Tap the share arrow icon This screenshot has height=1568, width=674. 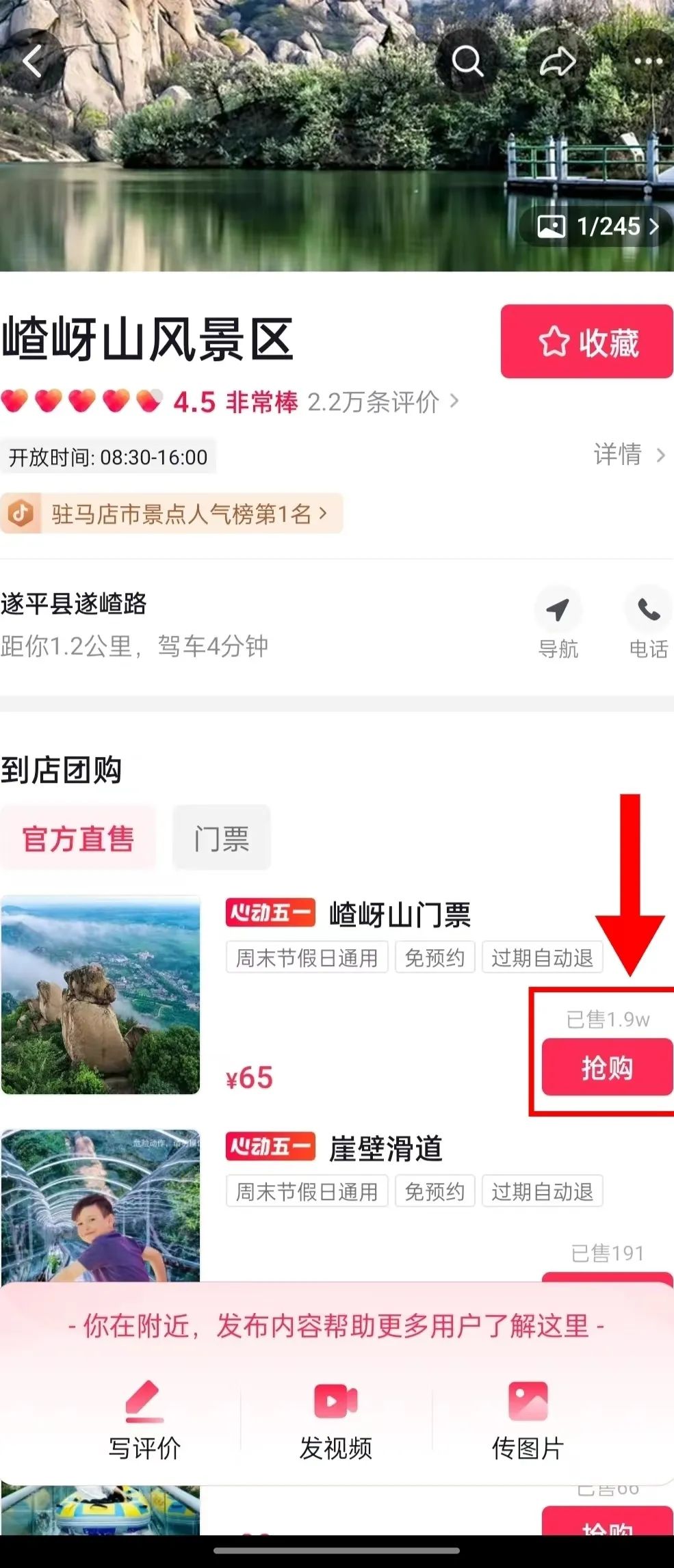tap(558, 62)
